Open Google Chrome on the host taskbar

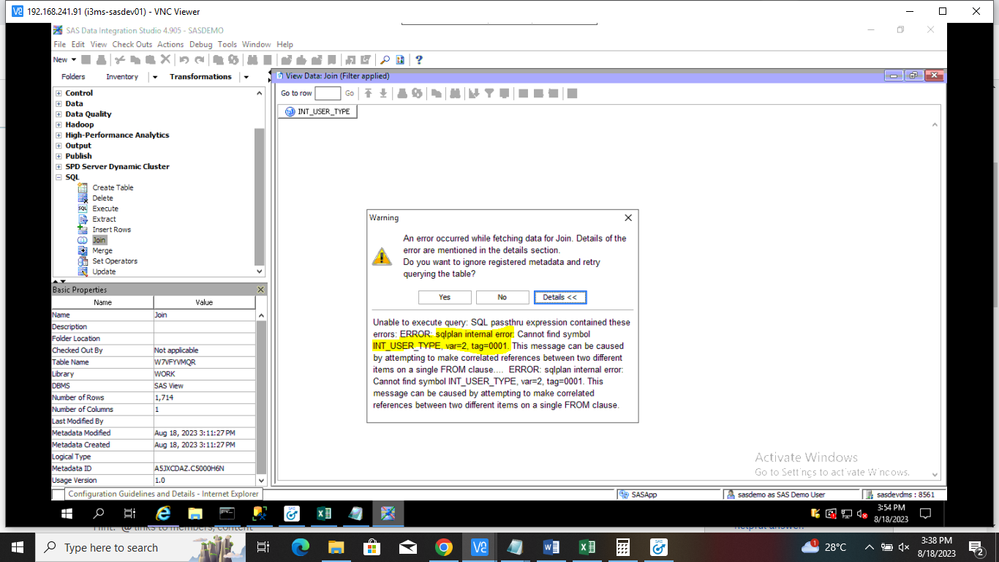pyautogui.click(x=444, y=547)
